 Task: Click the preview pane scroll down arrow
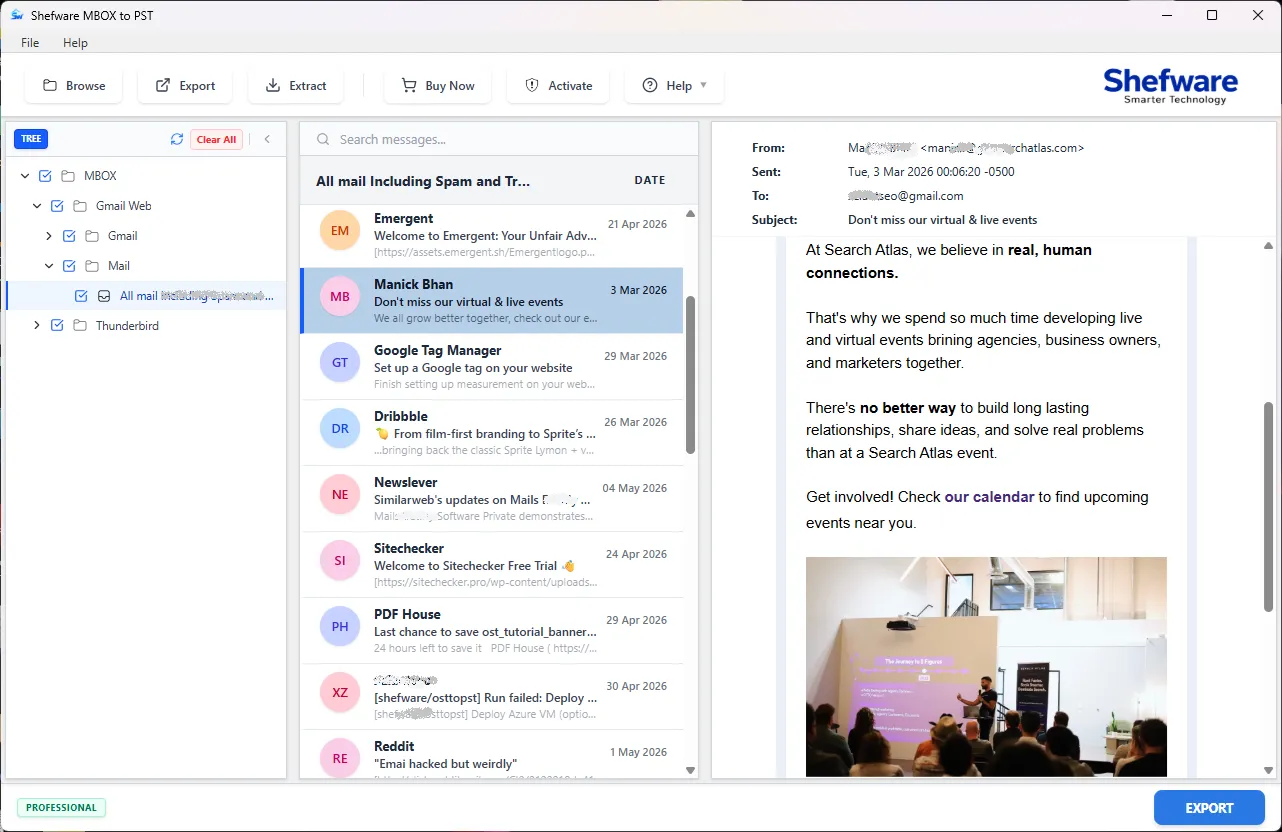coord(1269,770)
